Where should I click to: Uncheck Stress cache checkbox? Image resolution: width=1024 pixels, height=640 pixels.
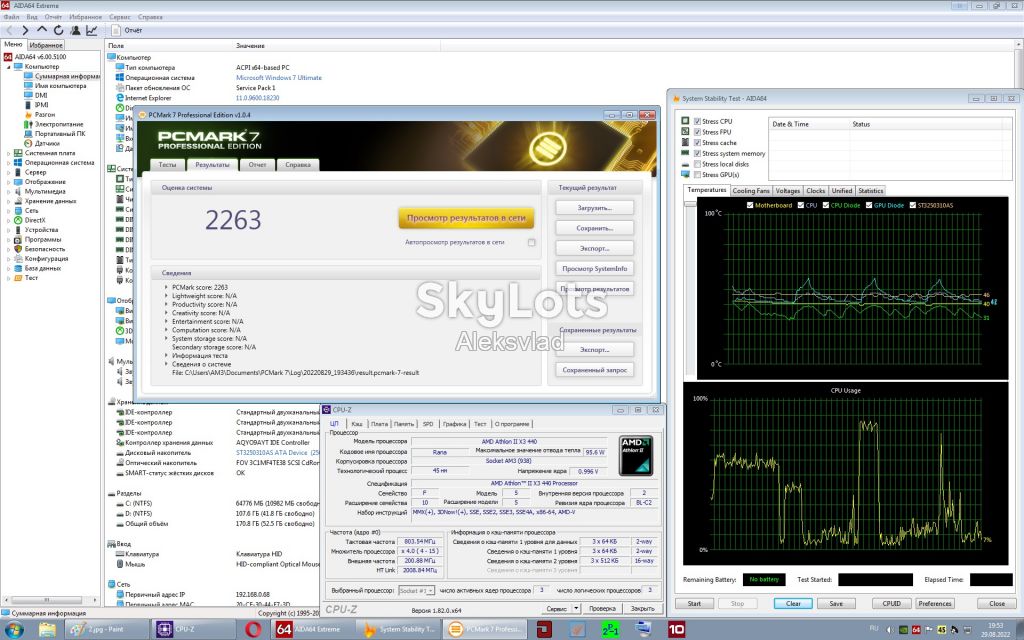pos(697,142)
